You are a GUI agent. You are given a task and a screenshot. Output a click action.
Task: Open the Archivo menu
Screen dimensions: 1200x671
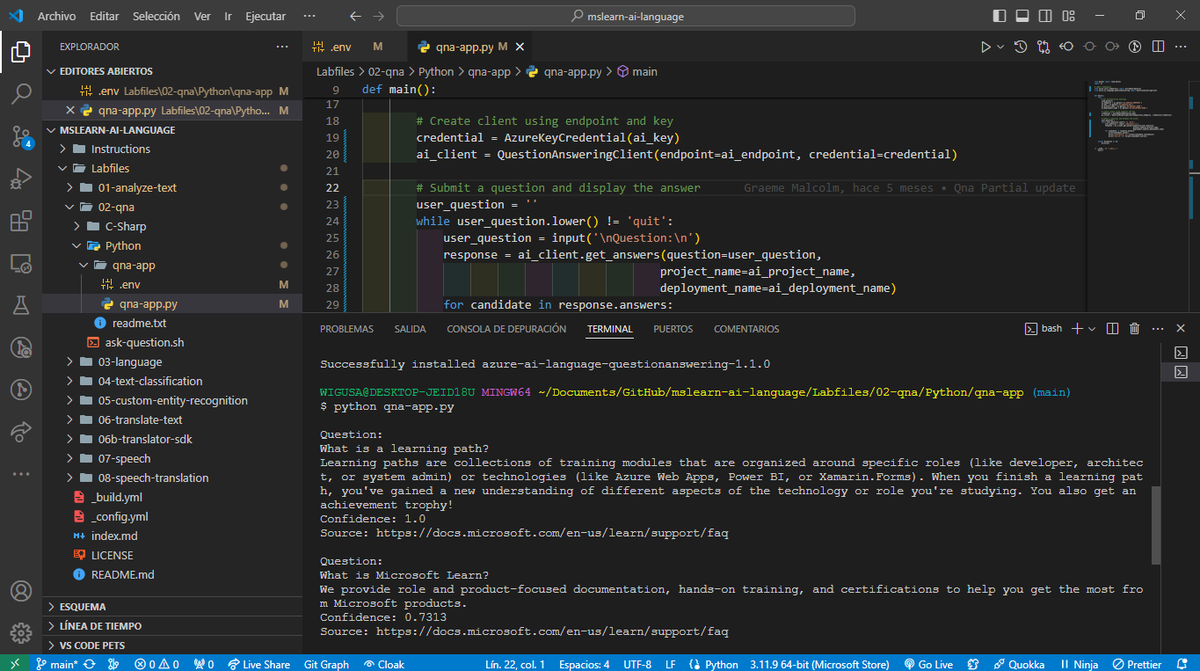(57, 16)
